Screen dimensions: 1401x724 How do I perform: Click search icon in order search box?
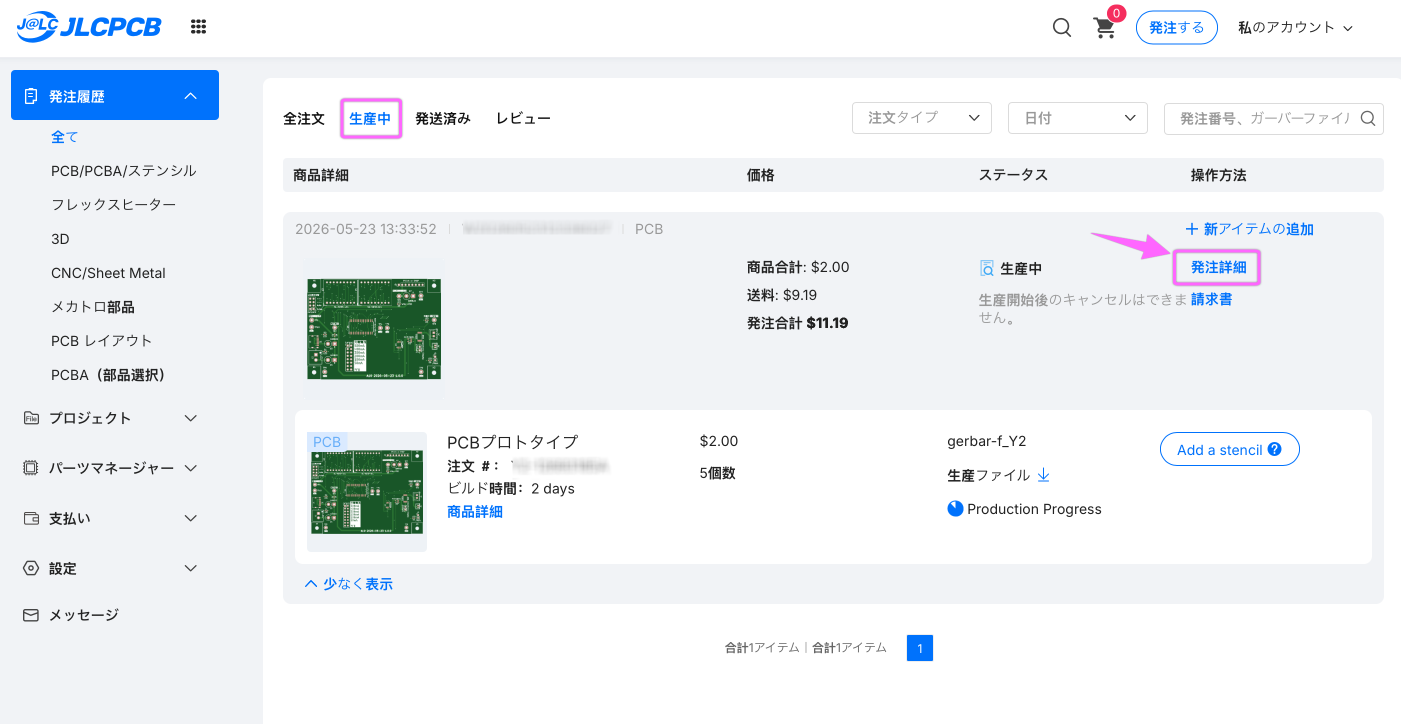point(1369,118)
